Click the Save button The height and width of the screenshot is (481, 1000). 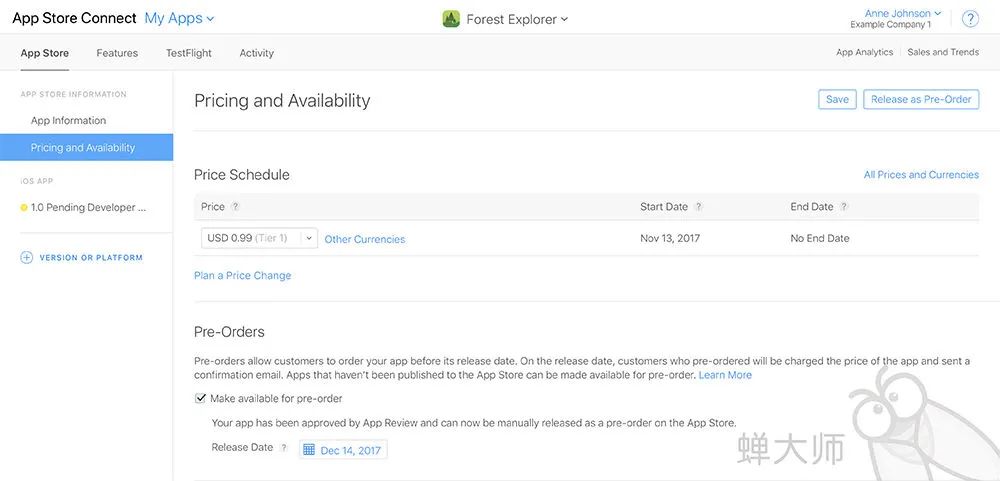point(837,100)
